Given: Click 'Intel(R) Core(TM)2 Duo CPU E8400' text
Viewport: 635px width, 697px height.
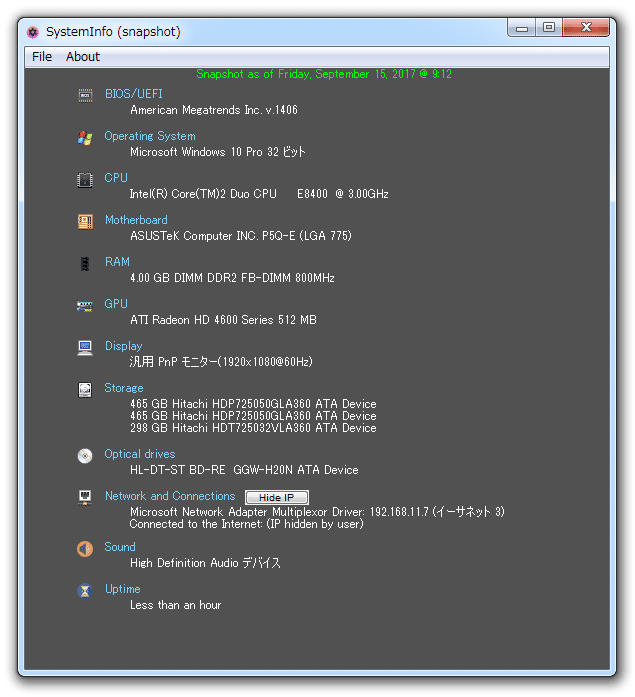Looking at the screenshot, I should click(x=228, y=194).
